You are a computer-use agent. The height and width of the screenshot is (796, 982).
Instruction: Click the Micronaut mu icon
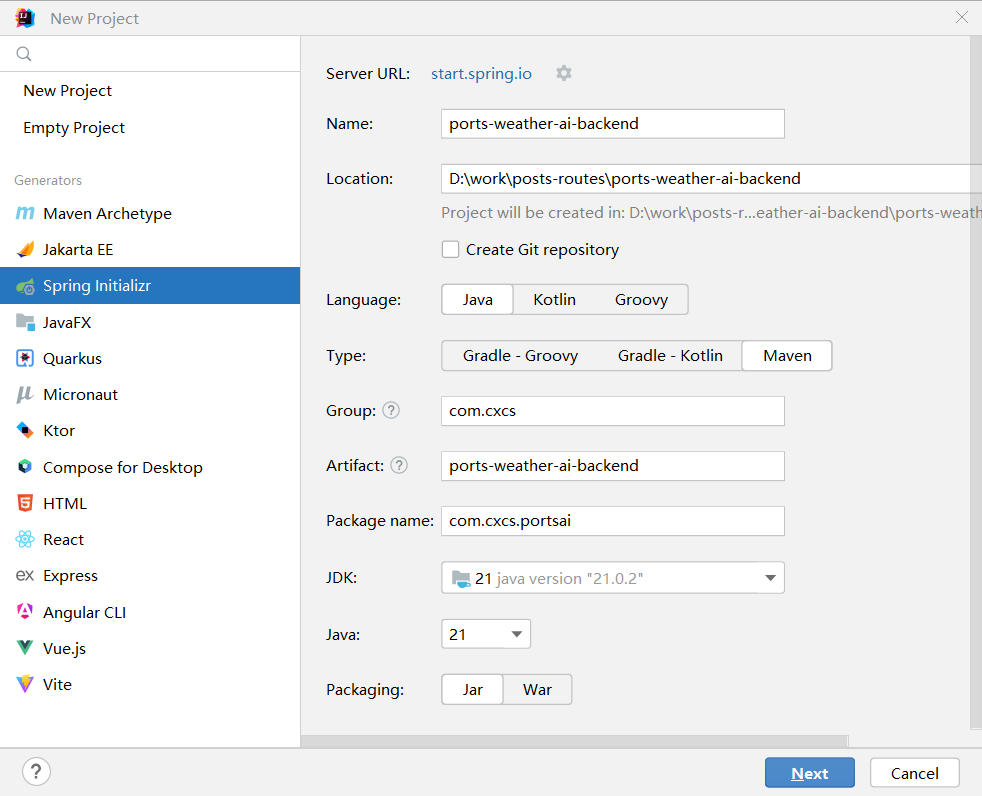25,395
